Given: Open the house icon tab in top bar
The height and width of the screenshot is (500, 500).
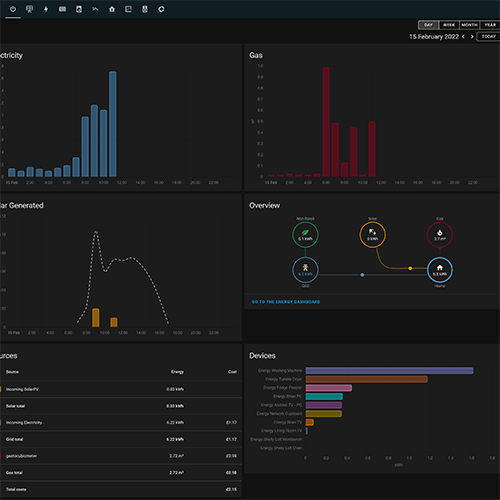Looking at the screenshot, I should click(112, 9).
